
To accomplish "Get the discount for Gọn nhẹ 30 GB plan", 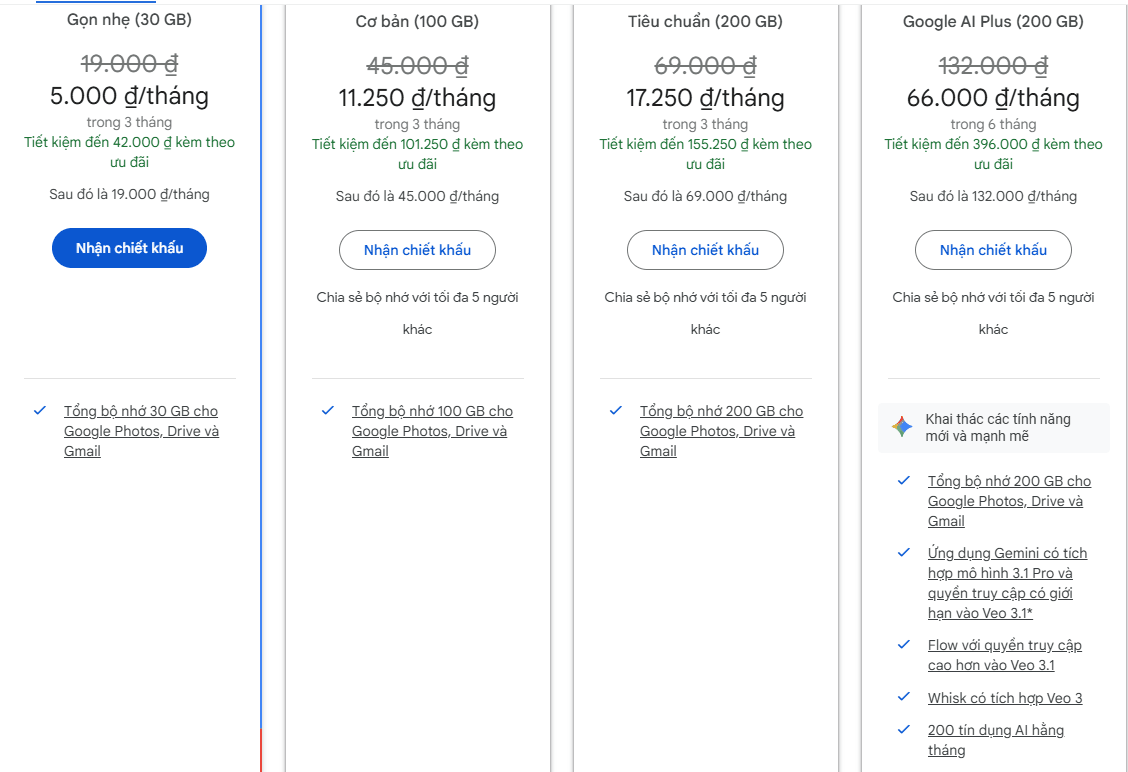I will 129,248.
